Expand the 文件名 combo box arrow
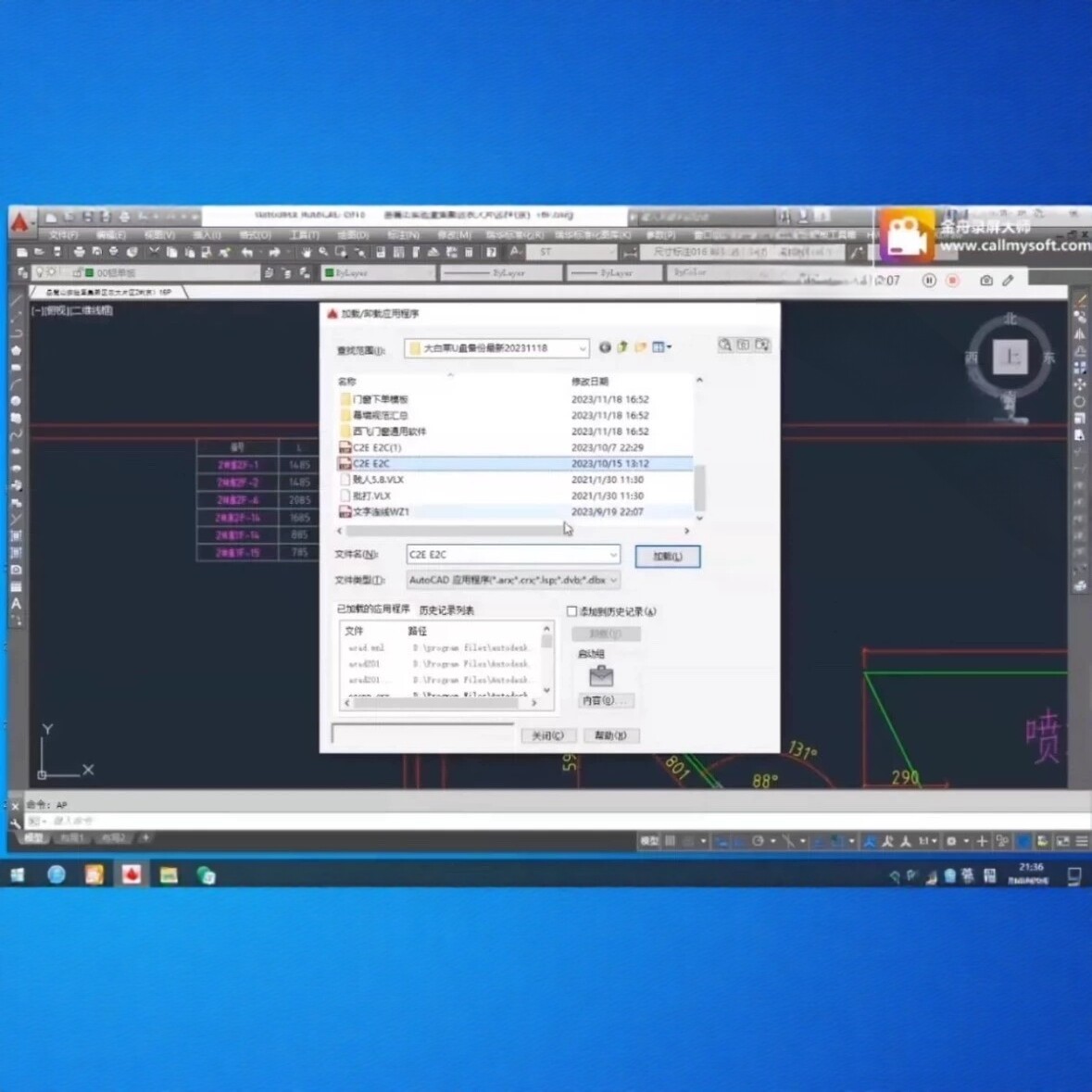Screen dimensions: 1092x1092 [x=613, y=555]
